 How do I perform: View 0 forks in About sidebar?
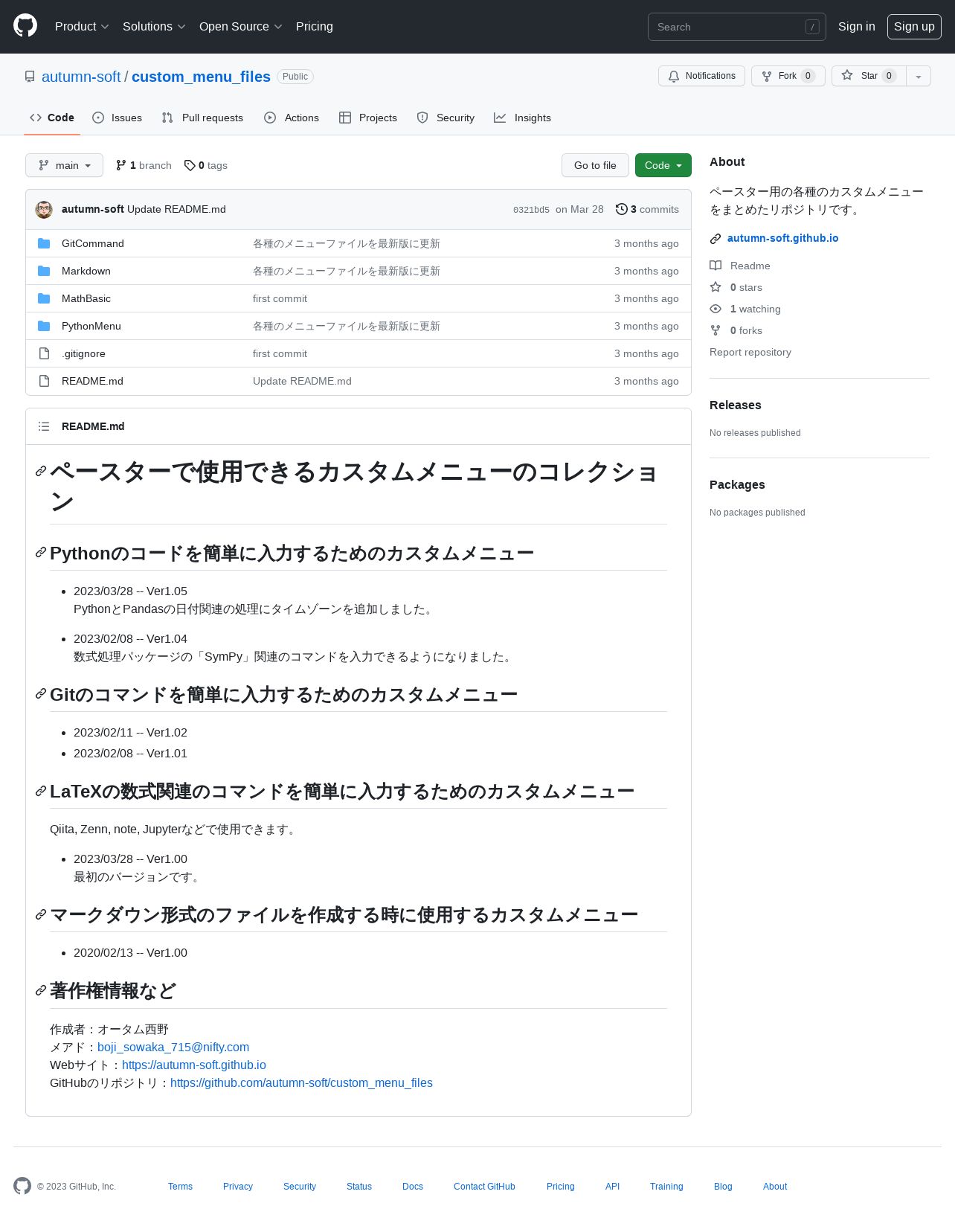[736, 330]
